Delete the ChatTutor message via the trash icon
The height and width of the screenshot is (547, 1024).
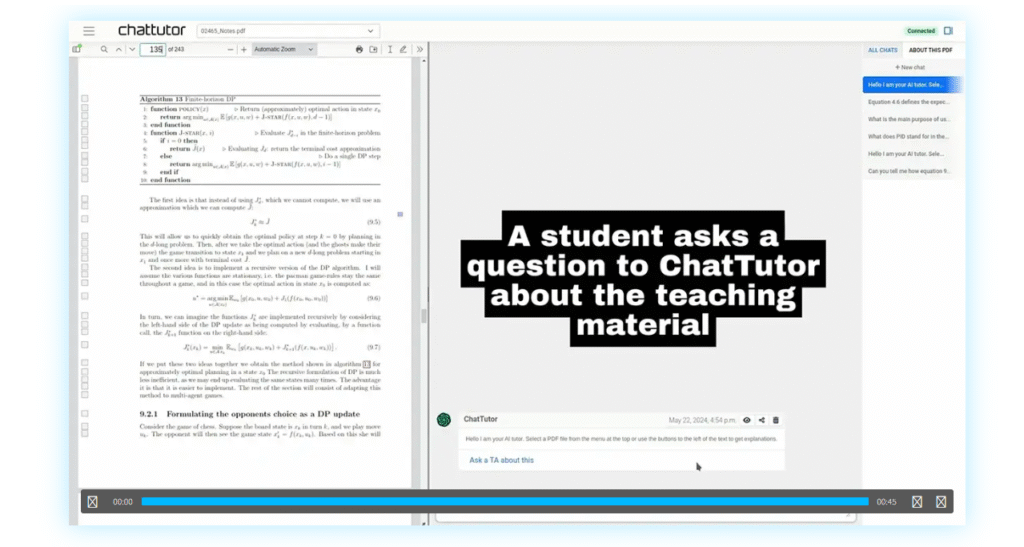tap(776, 420)
